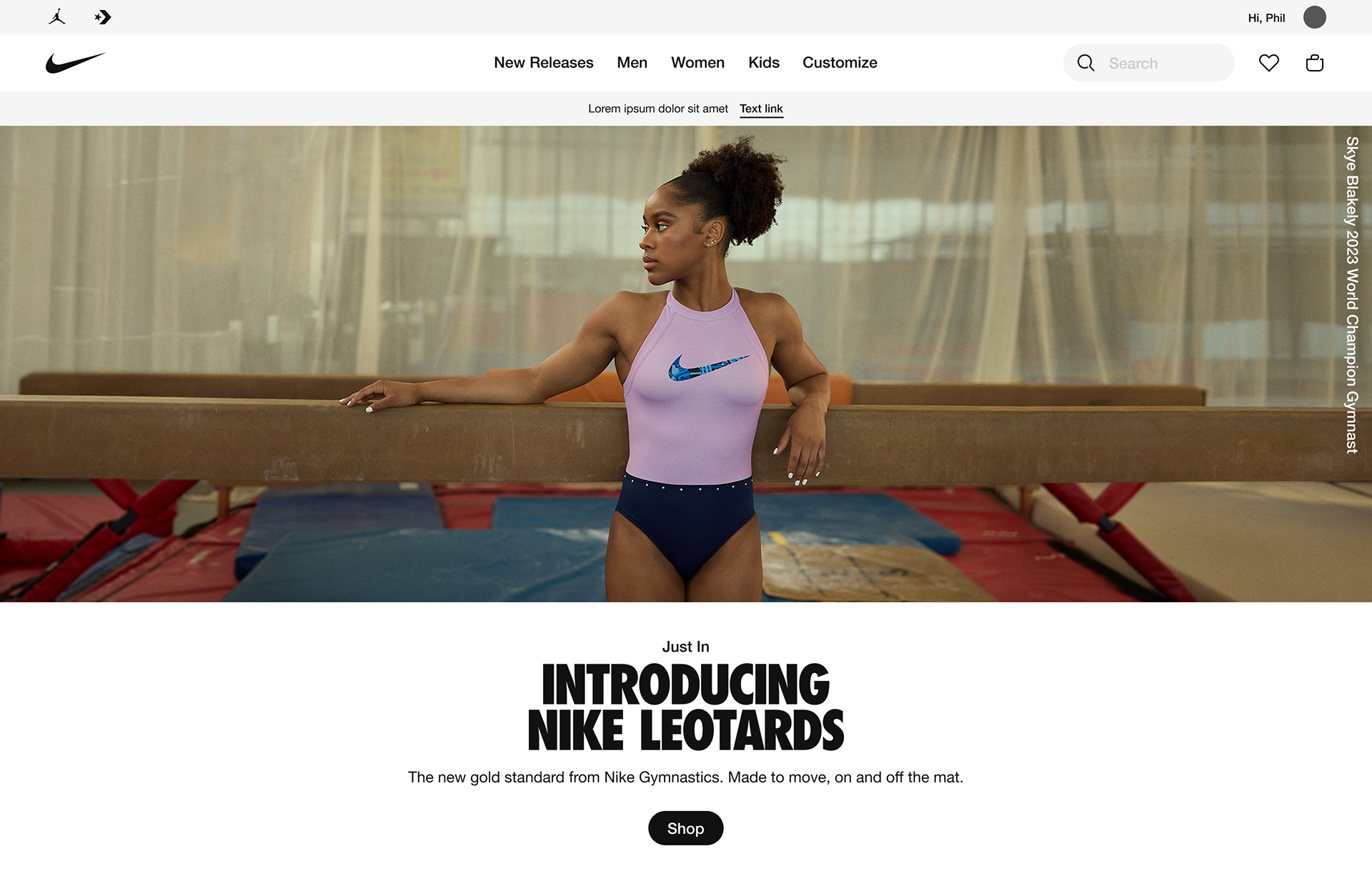
Task: Click into the Search field
Action: click(1149, 63)
